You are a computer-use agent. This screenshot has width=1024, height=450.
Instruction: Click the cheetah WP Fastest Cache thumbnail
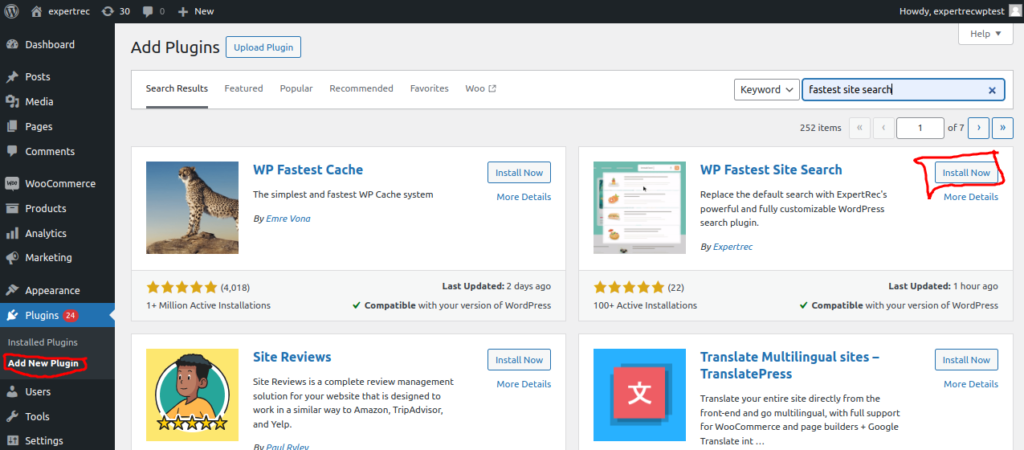pos(192,208)
